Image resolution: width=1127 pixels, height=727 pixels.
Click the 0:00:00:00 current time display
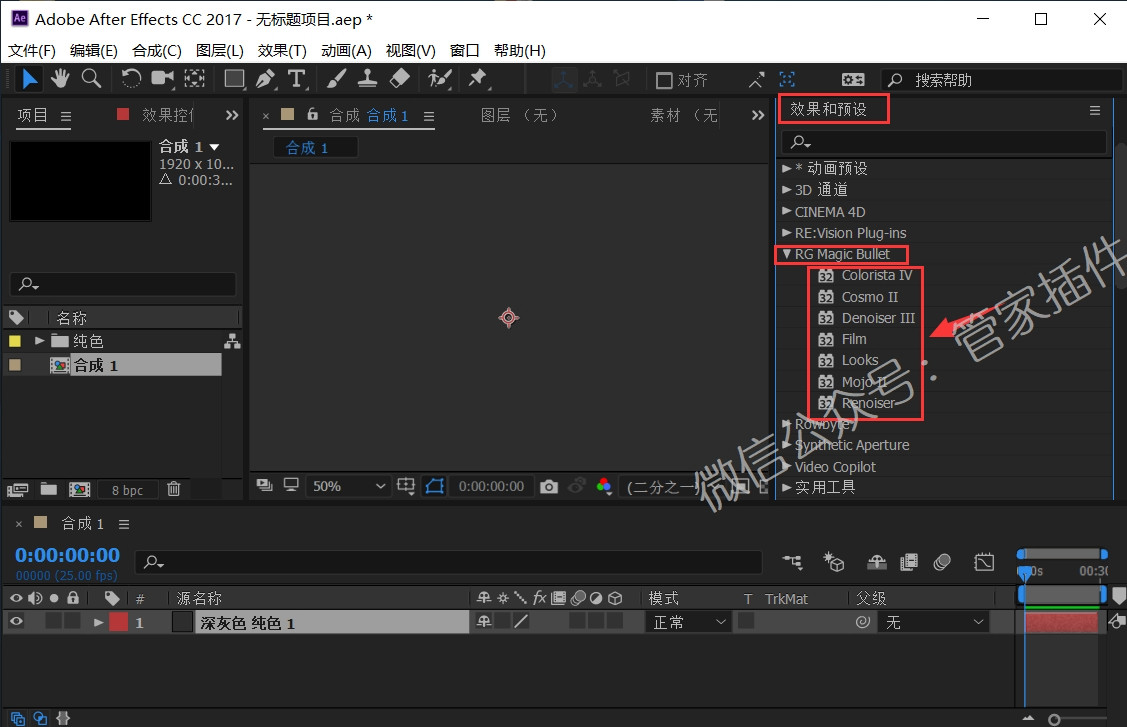[x=68, y=555]
